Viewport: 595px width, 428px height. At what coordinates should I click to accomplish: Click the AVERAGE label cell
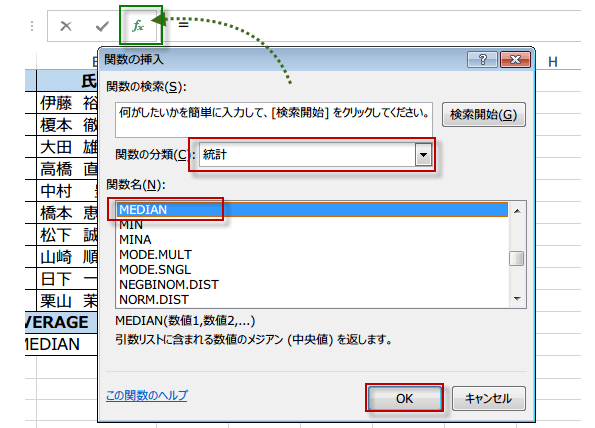61,323
